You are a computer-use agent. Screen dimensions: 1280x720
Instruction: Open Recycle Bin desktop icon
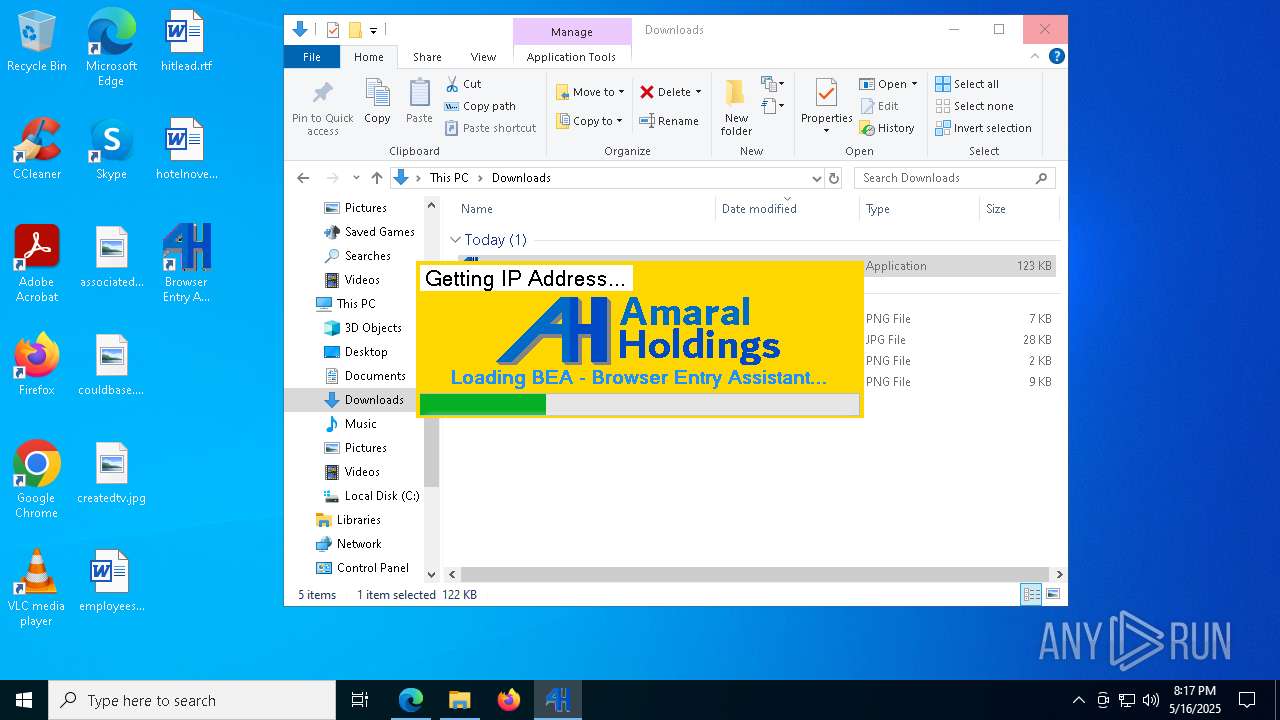tap(37, 42)
